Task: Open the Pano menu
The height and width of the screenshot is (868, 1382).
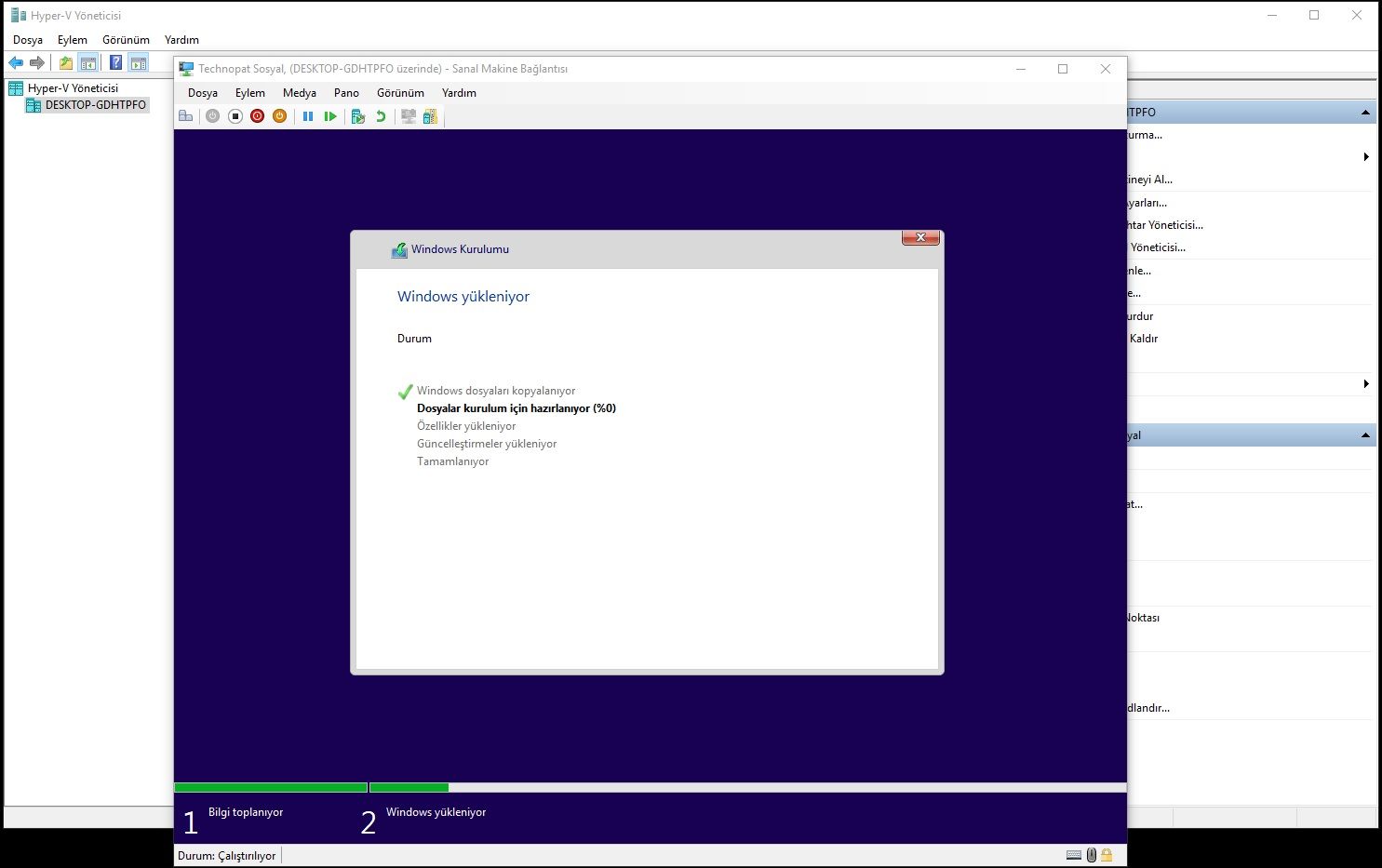Action: [346, 93]
